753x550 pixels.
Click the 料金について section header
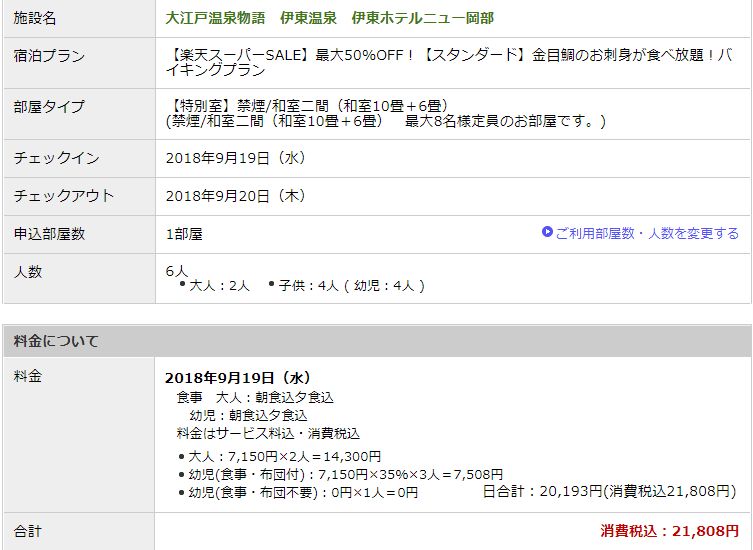click(x=377, y=341)
